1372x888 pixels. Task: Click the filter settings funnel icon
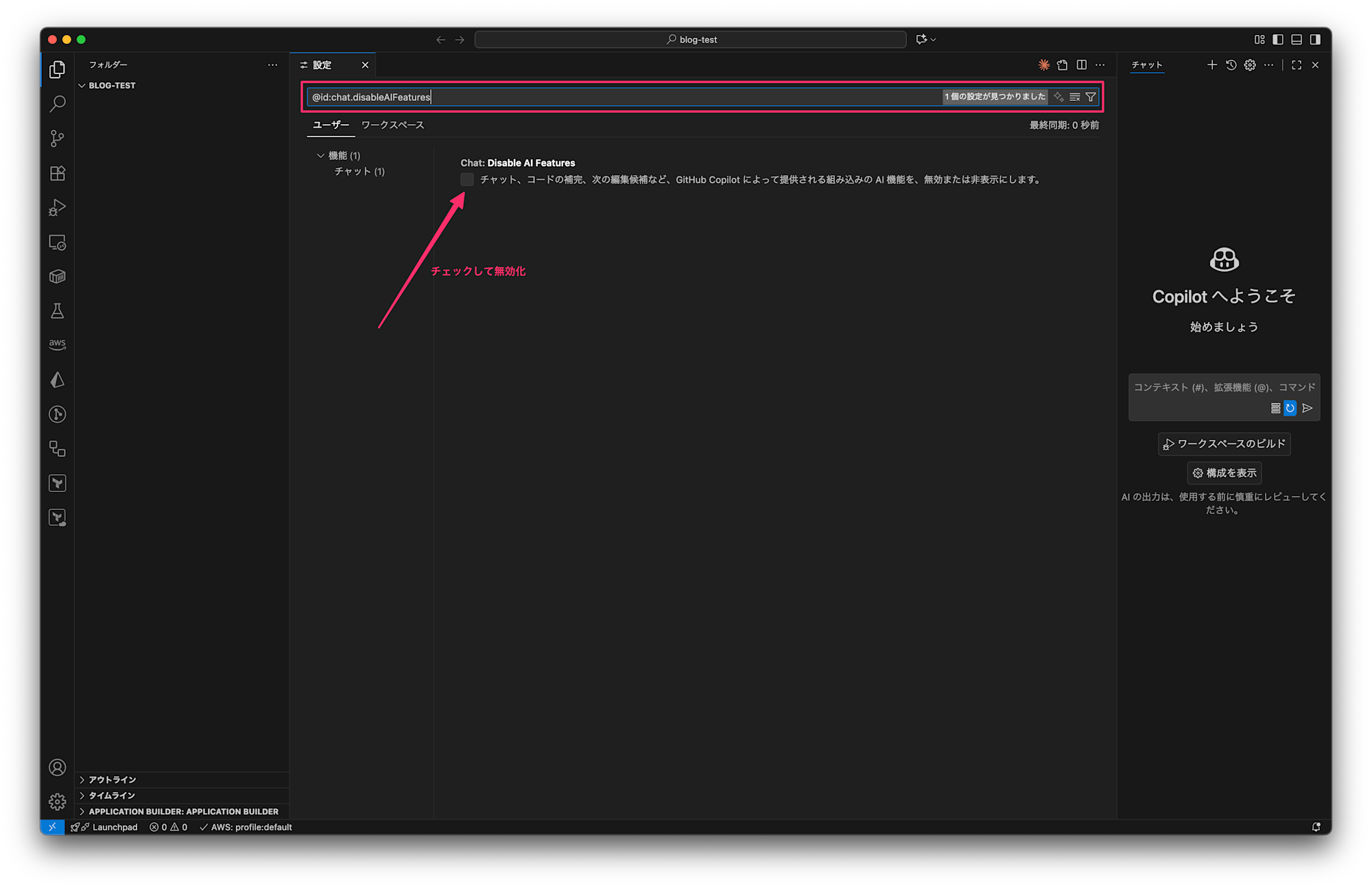[1091, 97]
